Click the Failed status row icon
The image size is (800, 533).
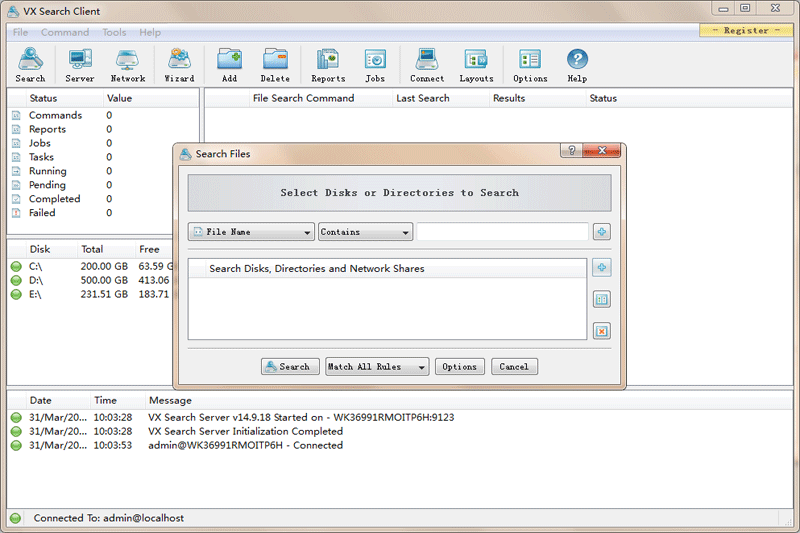point(16,213)
